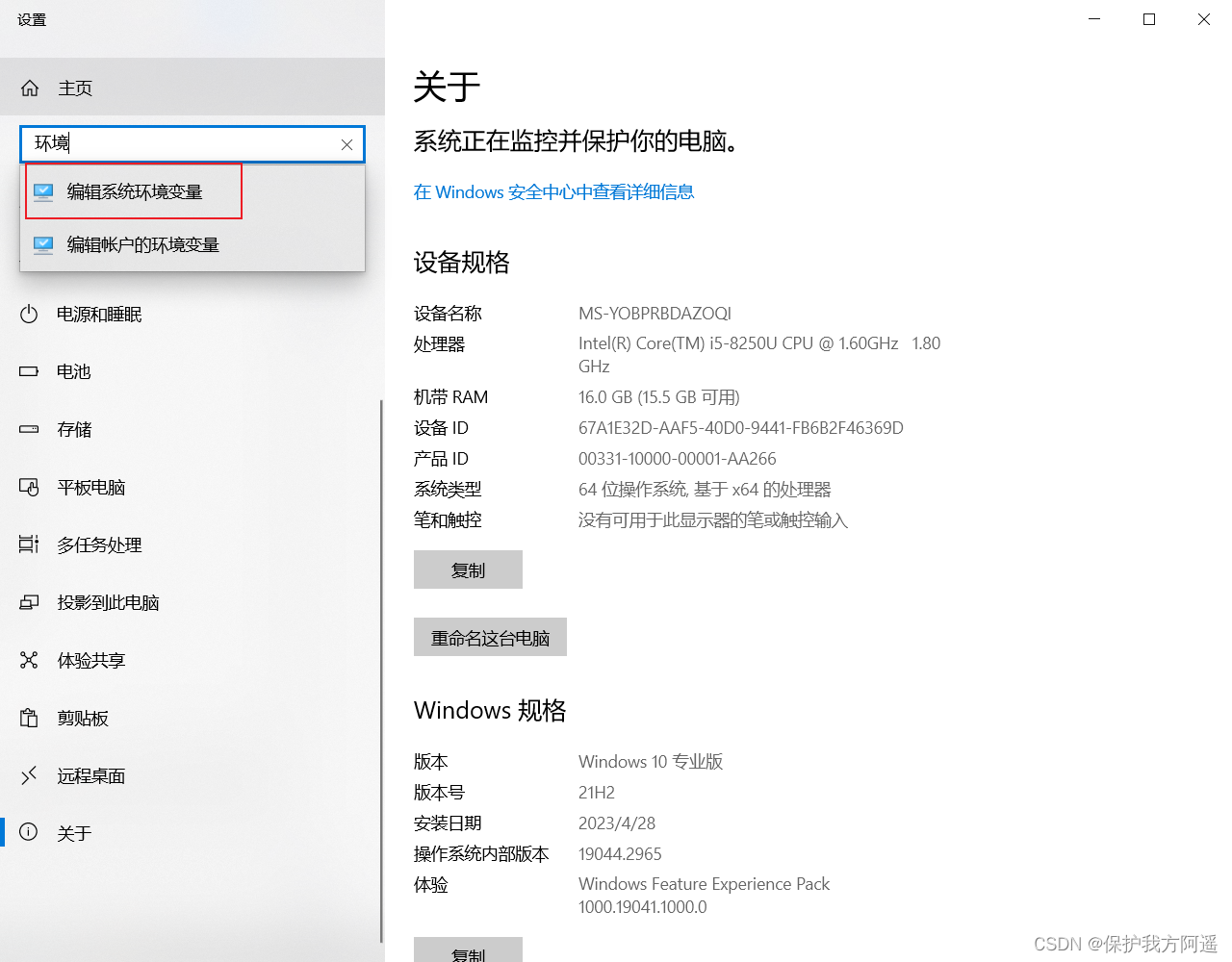Click the 关于 info circle icon
The height and width of the screenshot is (962, 1232).
(29, 832)
